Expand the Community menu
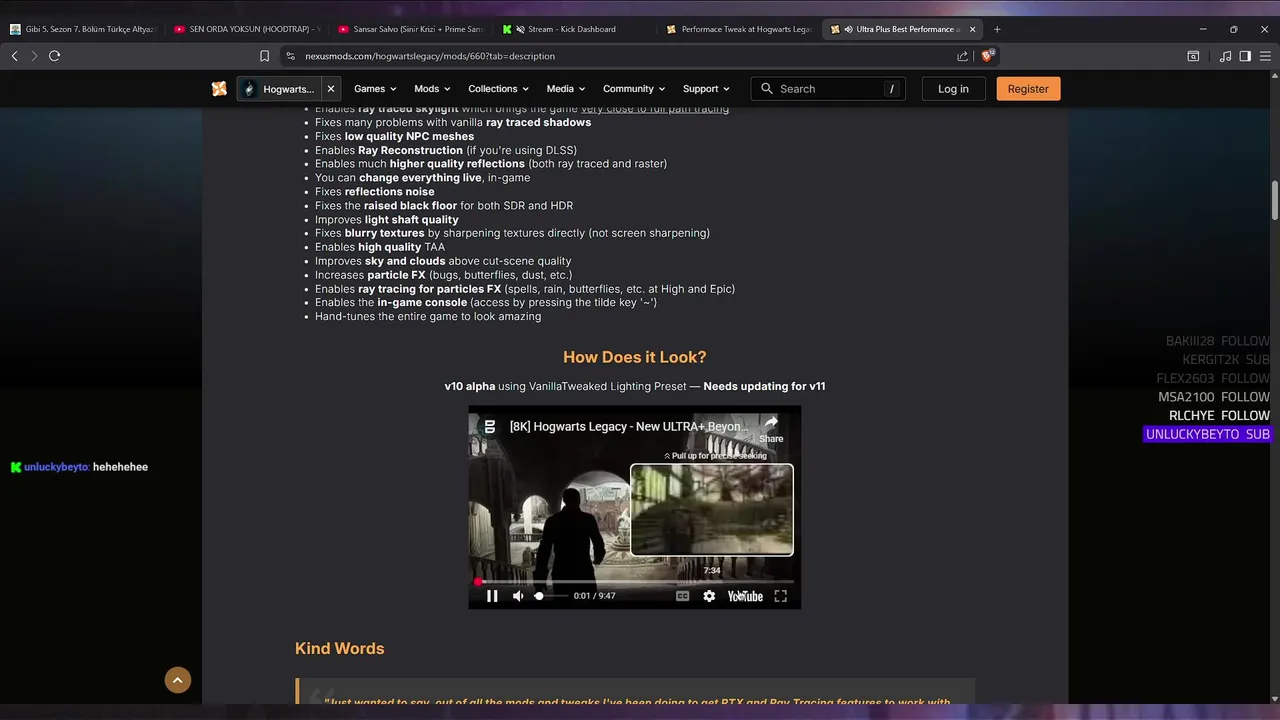Image resolution: width=1280 pixels, height=720 pixels. coord(634,89)
